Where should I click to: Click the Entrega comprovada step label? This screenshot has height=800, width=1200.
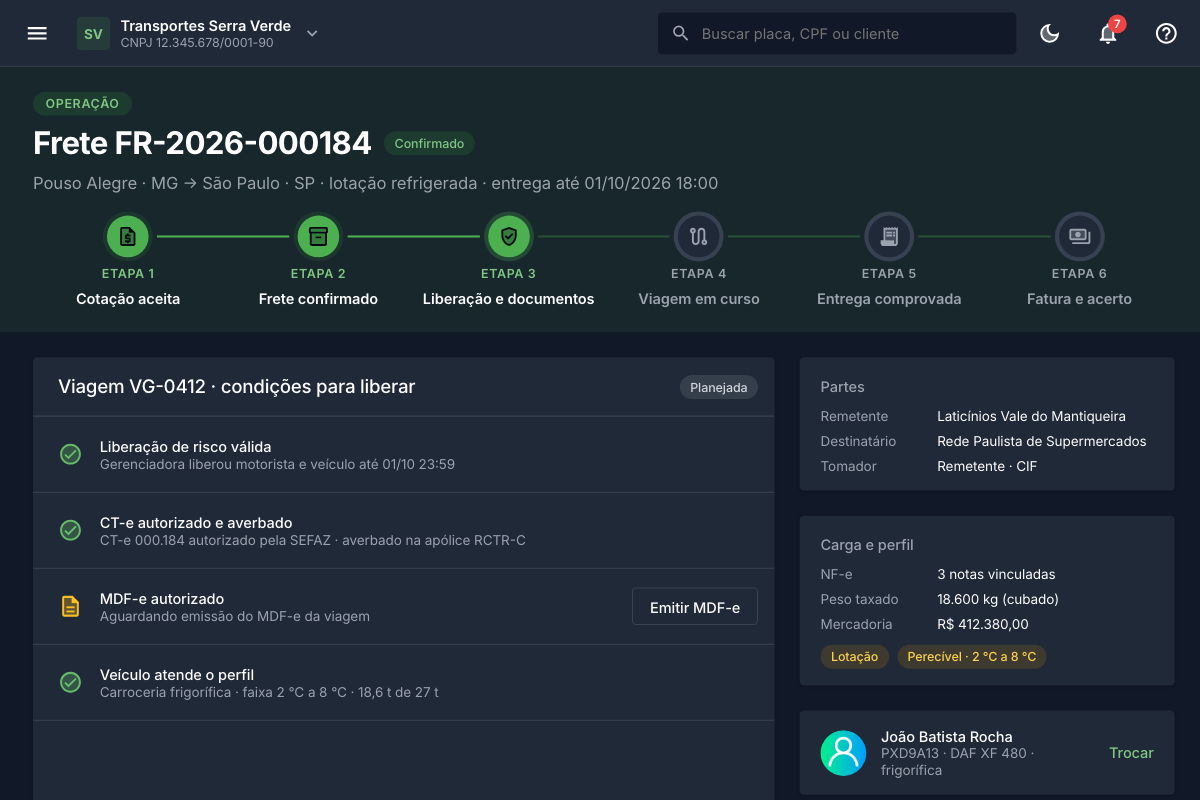[x=889, y=299]
